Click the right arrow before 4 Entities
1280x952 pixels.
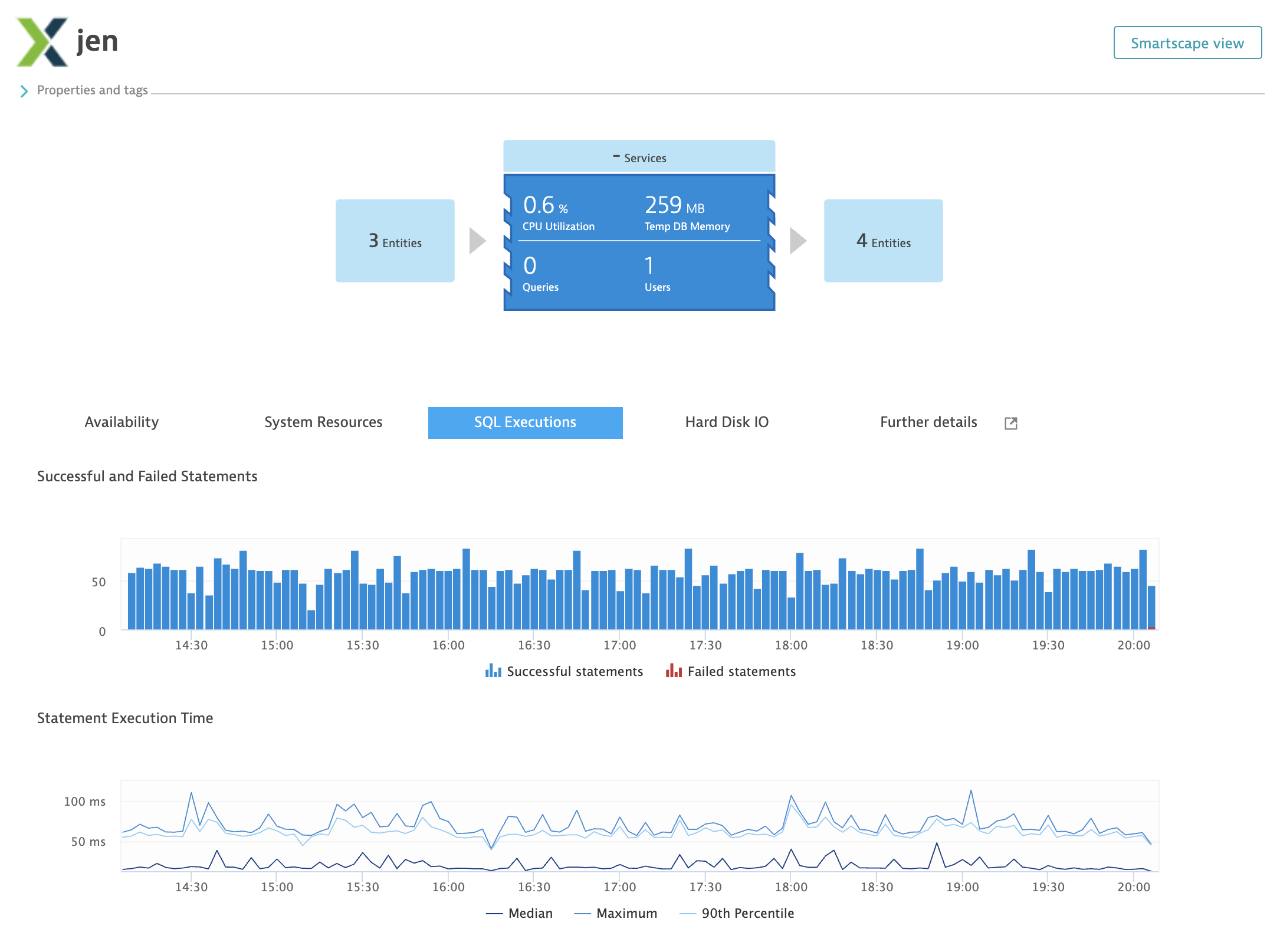[x=797, y=241]
